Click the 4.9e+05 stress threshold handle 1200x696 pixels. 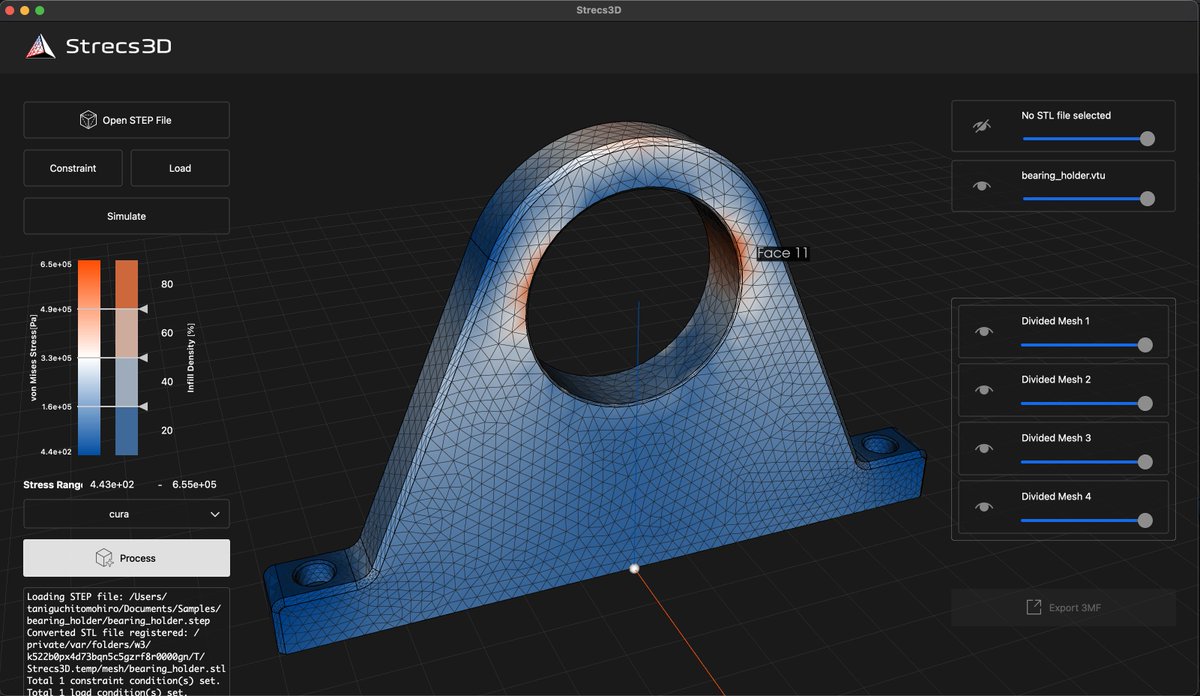tap(144, 310)
